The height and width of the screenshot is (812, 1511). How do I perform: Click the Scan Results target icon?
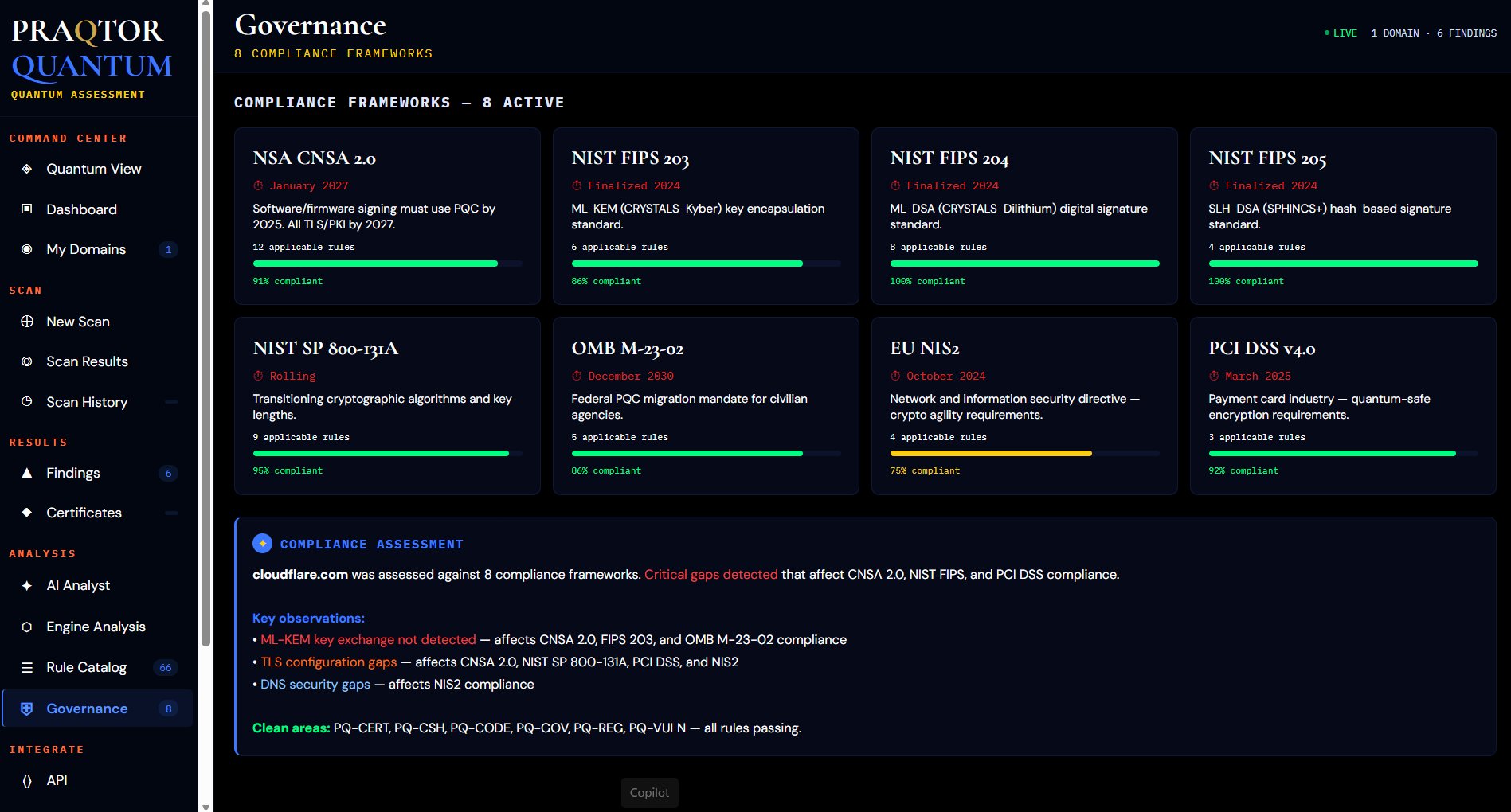[x=26, y=361]
